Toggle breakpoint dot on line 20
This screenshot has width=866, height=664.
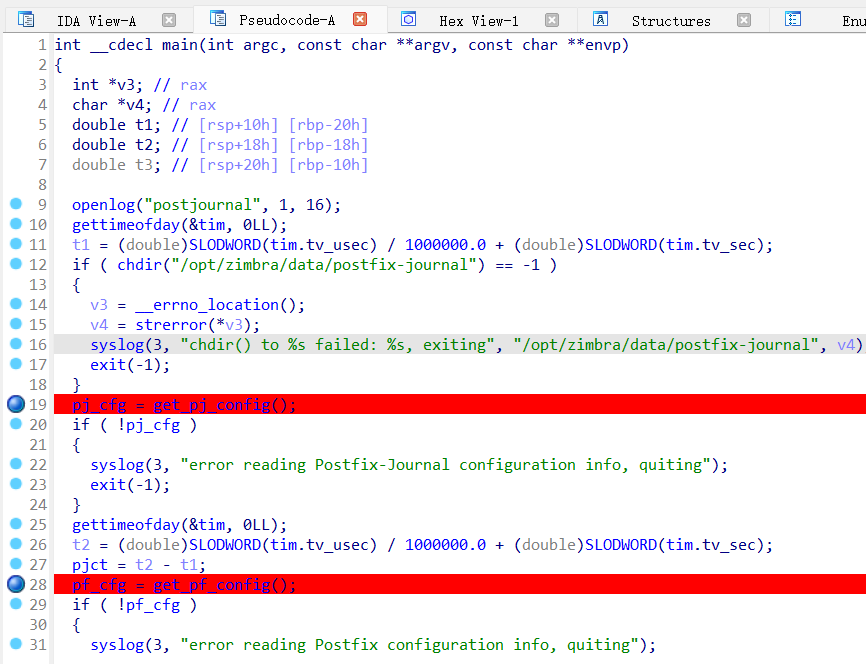(x=16, y=424)
